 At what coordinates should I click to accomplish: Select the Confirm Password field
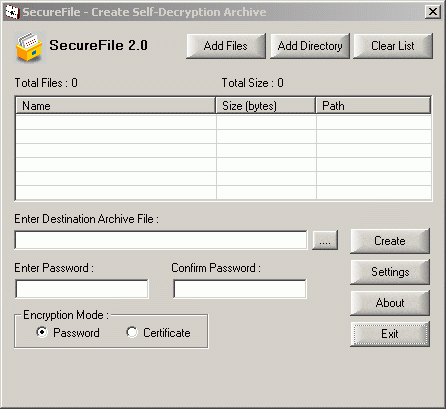click(240, 289)
